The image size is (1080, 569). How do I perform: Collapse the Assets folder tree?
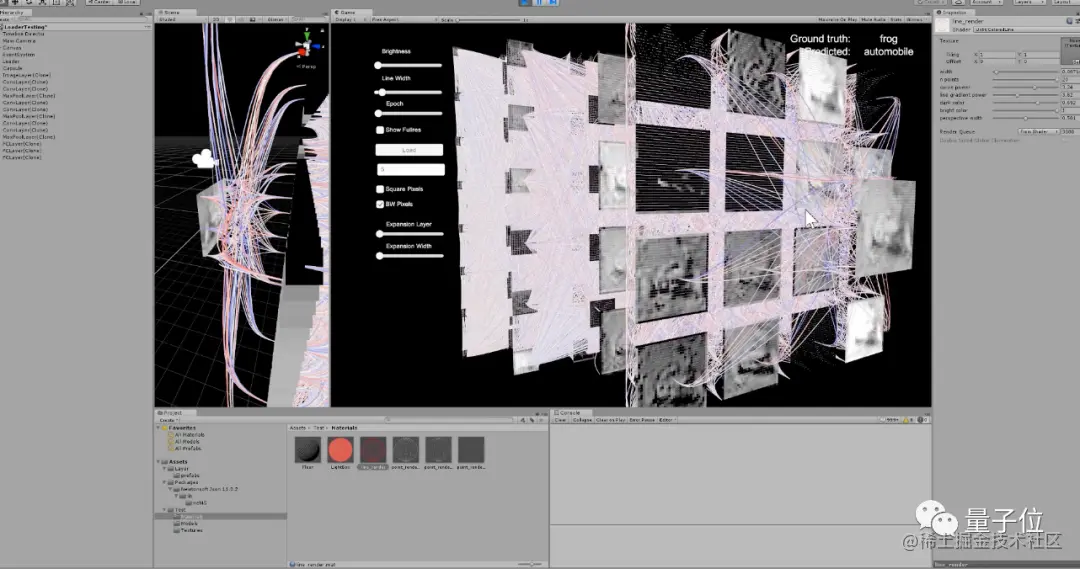[158, 462]
